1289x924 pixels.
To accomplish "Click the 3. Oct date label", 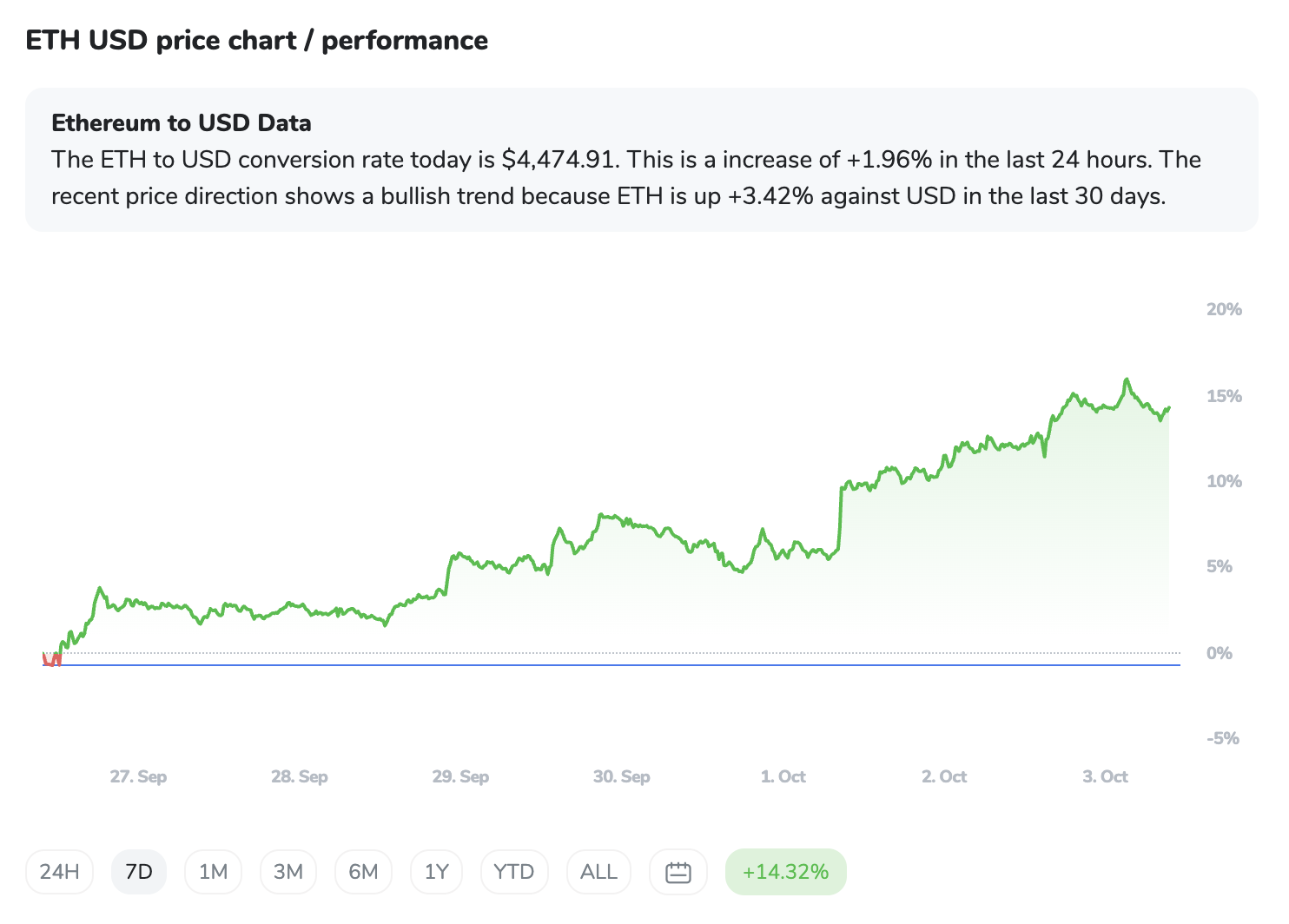I will pos(1105,776).
